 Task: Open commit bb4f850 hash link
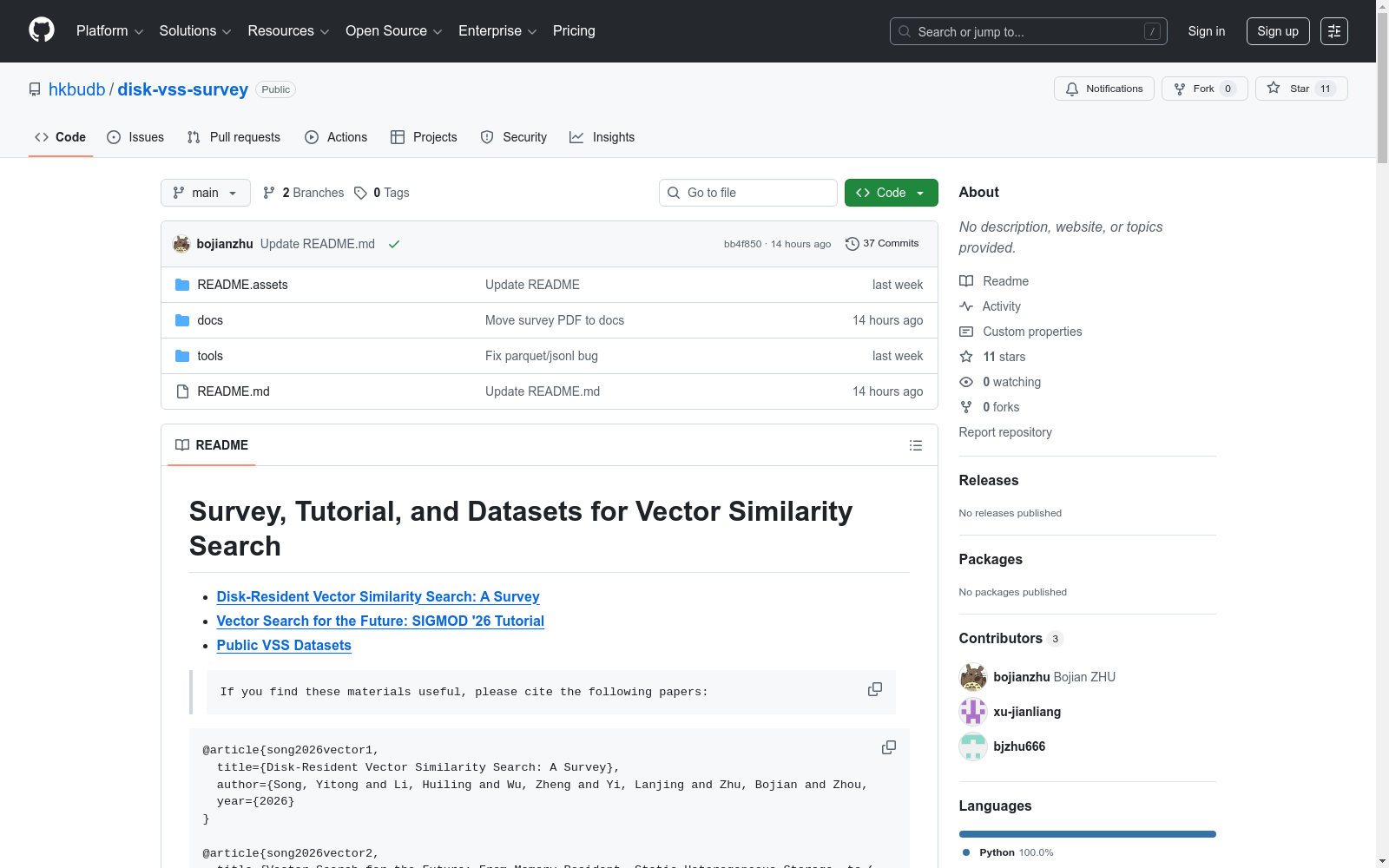coord(742,244)
